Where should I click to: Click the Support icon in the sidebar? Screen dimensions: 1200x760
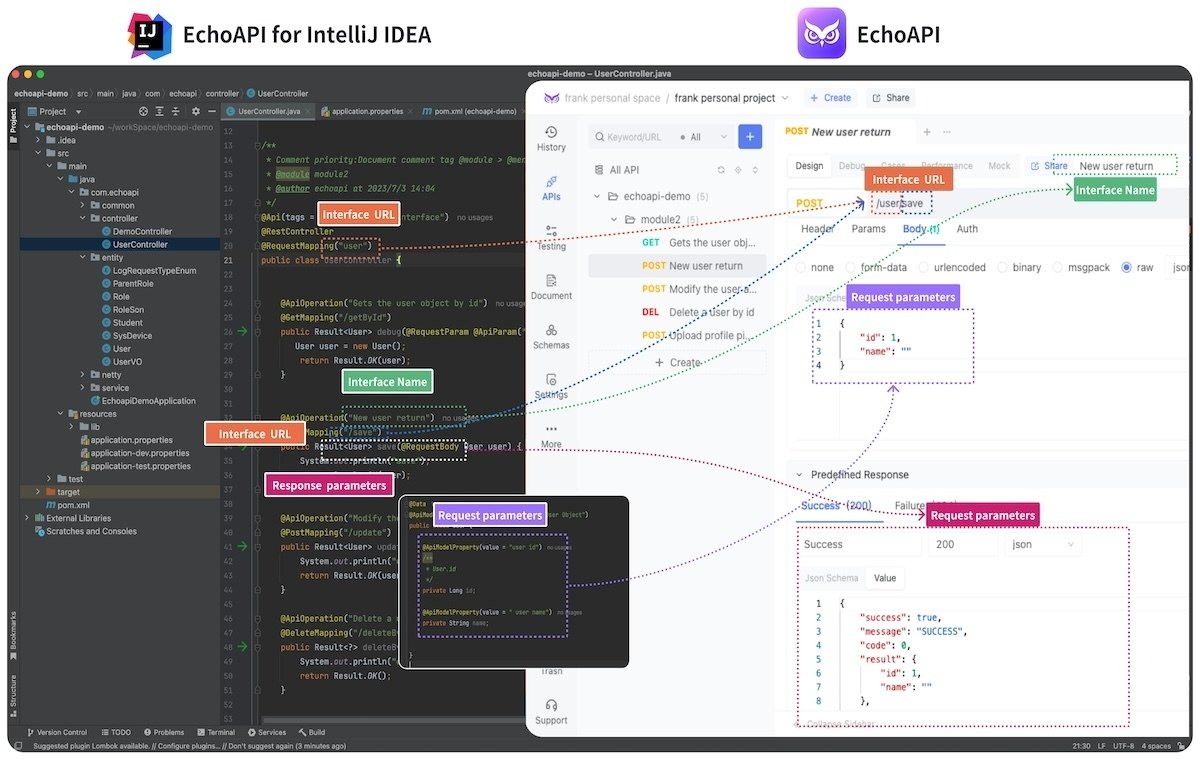(551, 710)
